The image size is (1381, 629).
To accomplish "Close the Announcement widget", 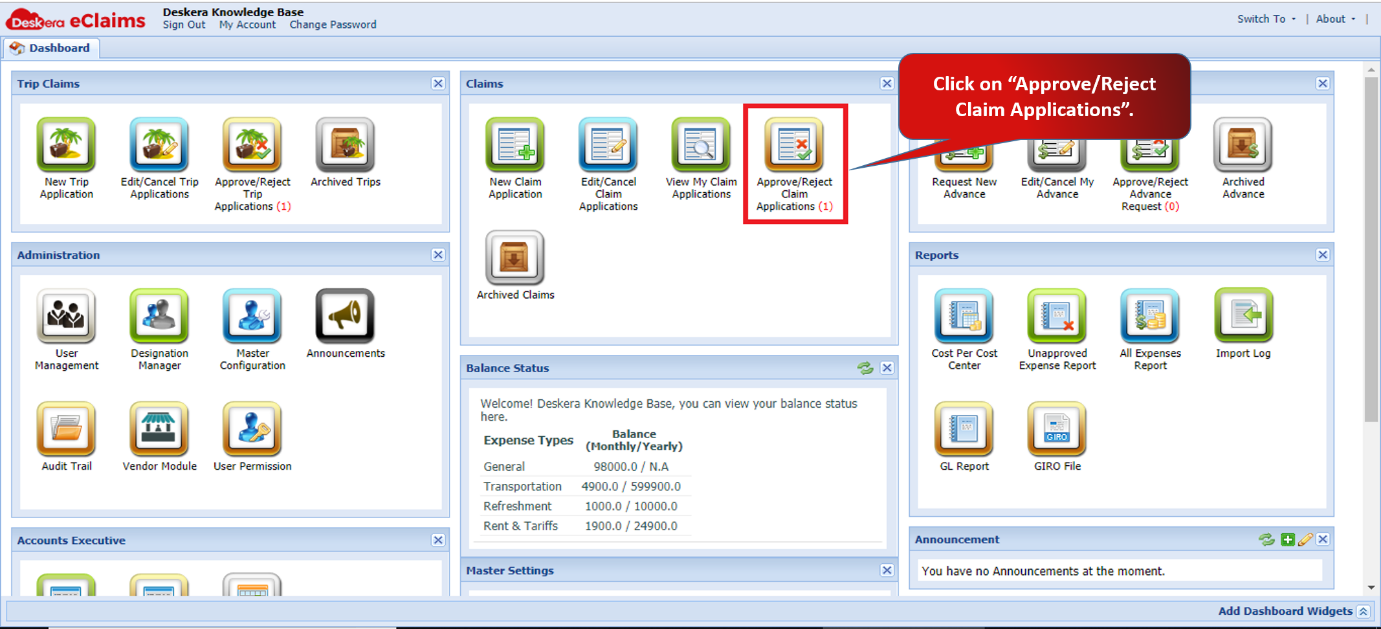I will (1323, 539).
